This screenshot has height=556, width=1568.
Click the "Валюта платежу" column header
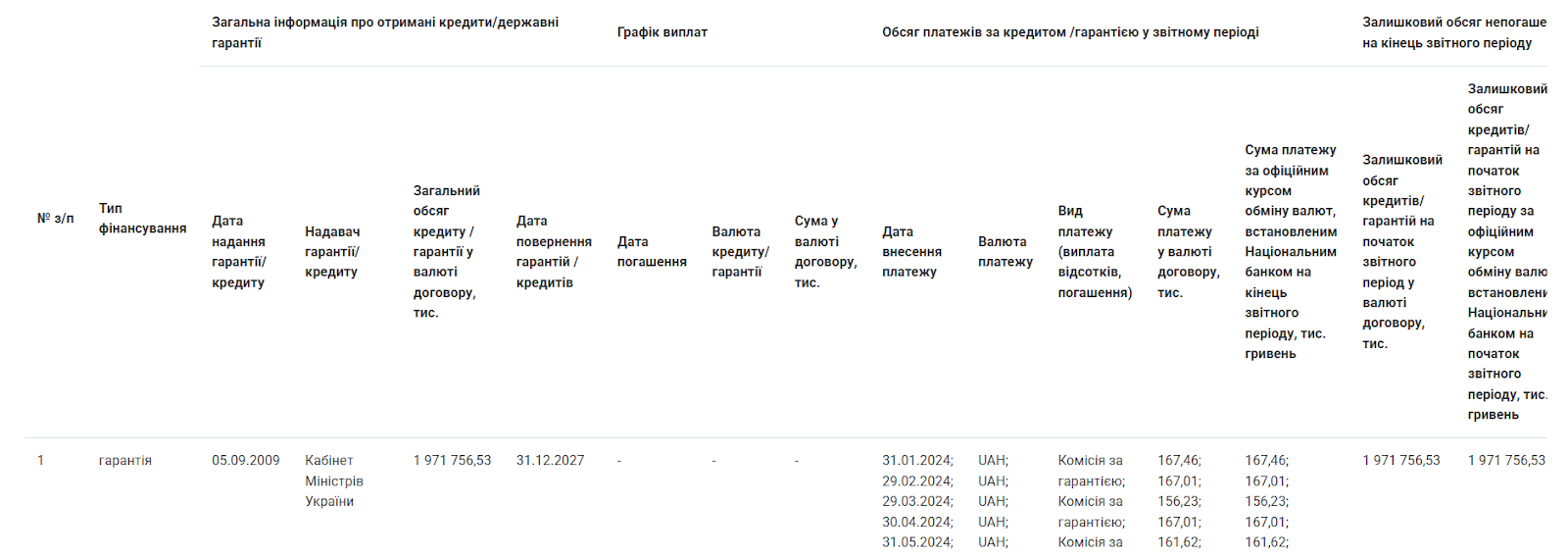1004,252
